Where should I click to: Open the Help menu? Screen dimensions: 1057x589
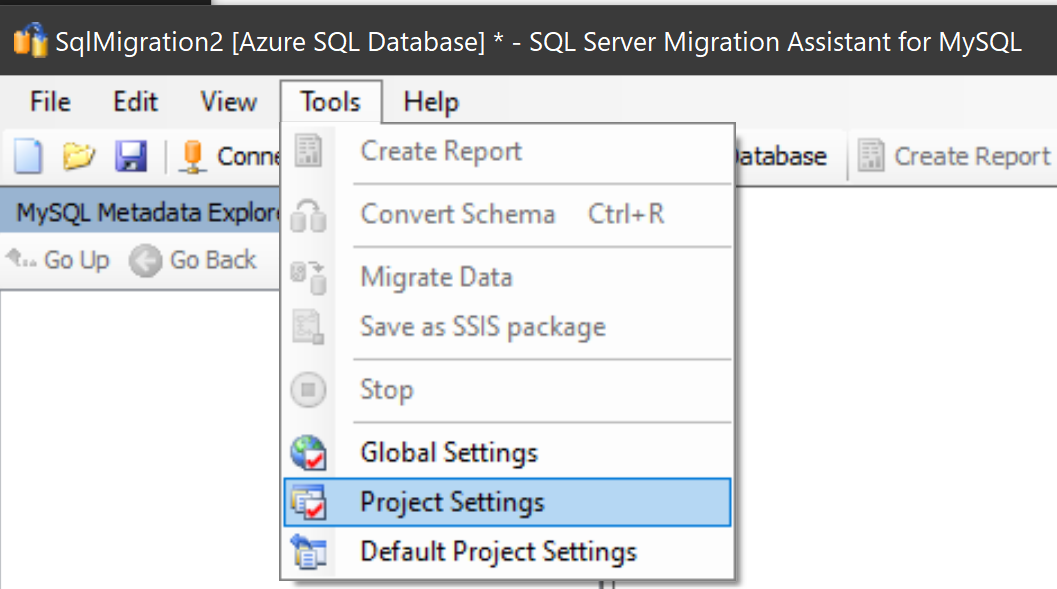click(x=430, y=101)
